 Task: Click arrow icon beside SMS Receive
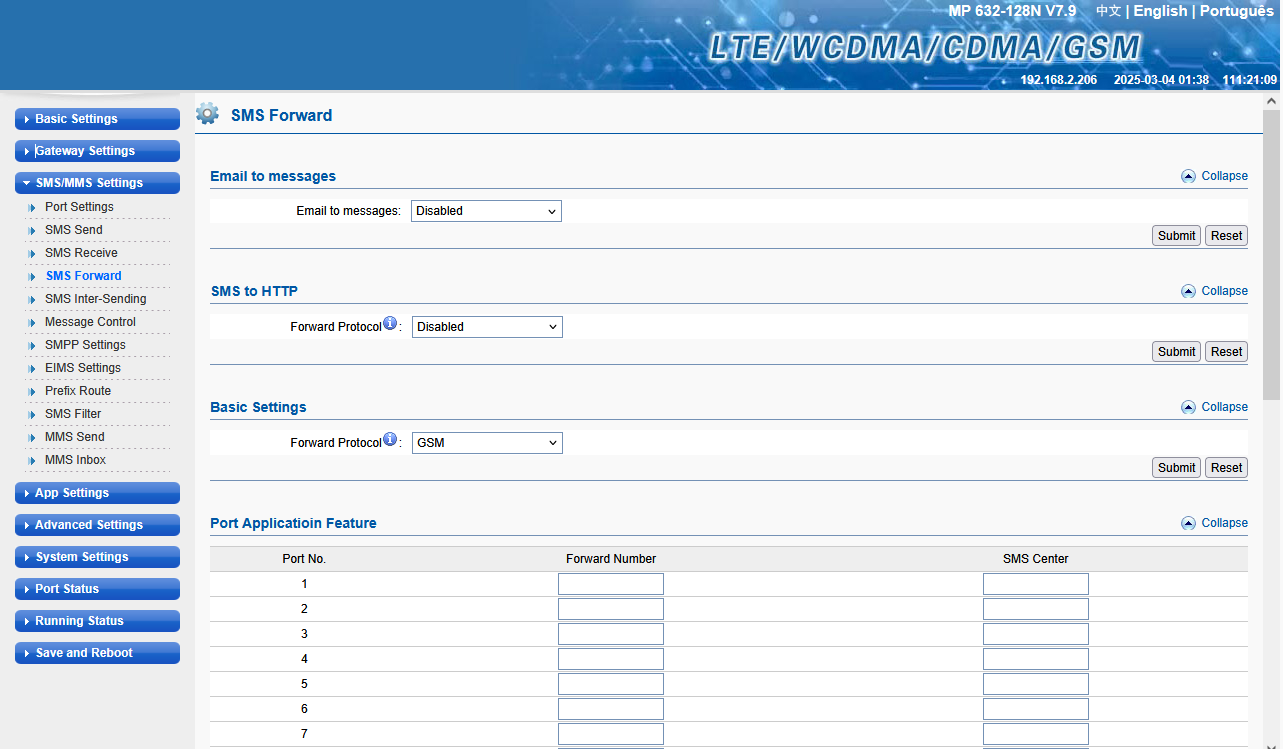(x=32, y=254)
